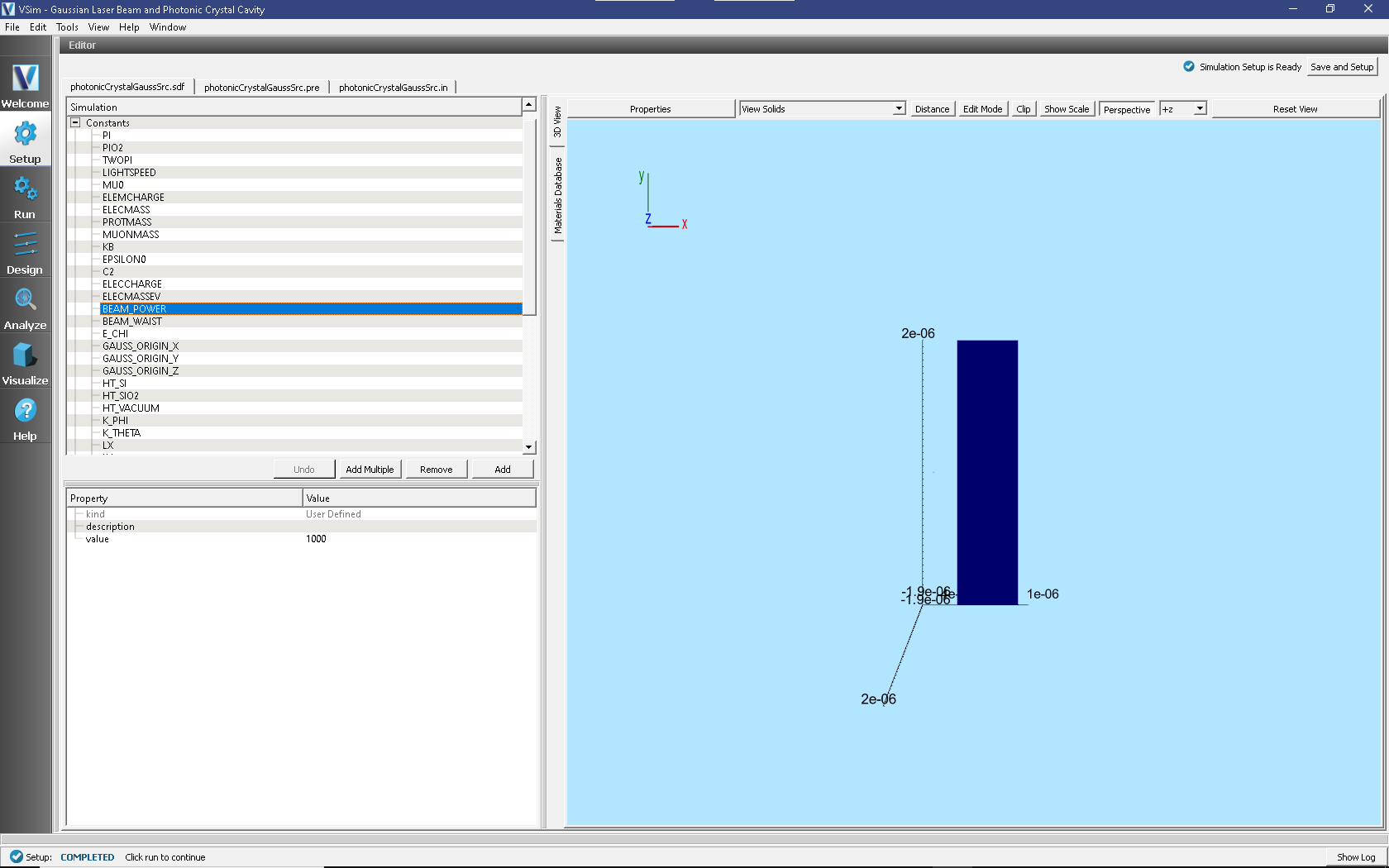
Task: Open the Help menu
Action: (129, 26)
